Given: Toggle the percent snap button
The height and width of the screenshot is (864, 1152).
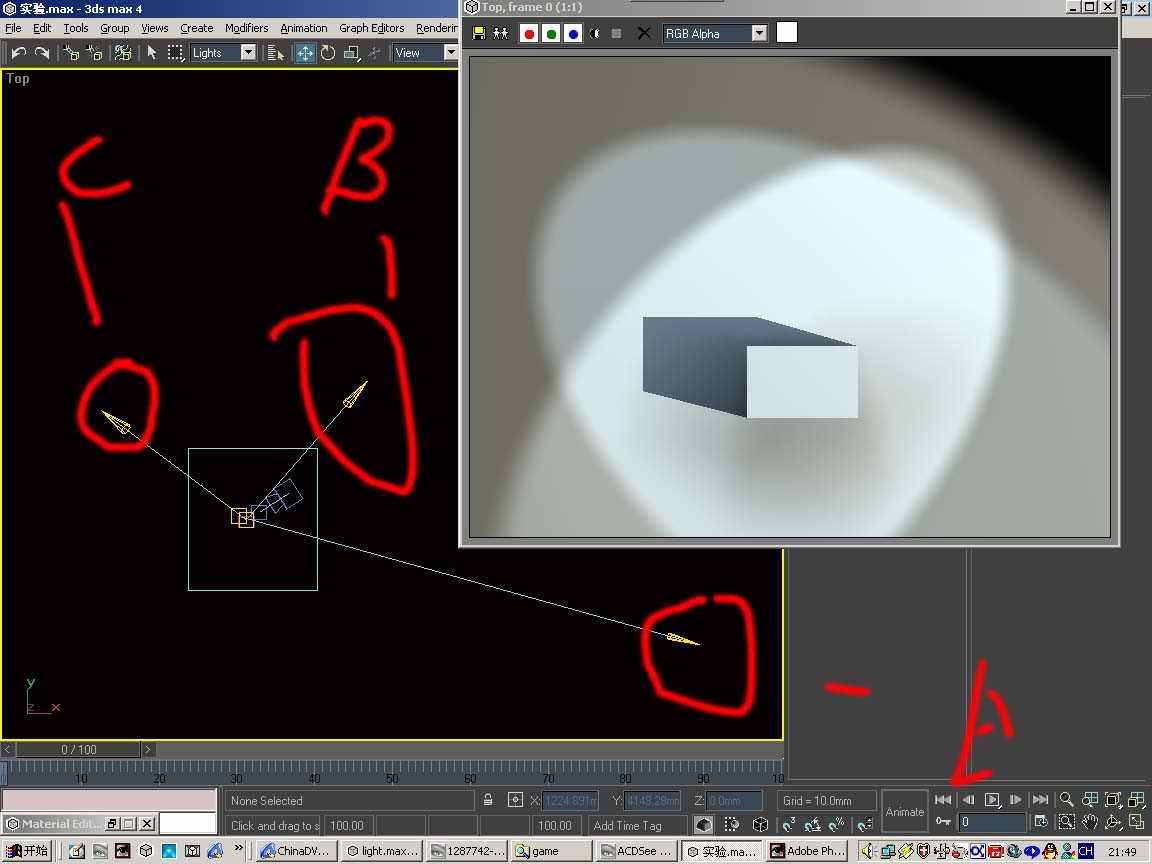Looking at the screenshot, I should click(x=837, y=825).
